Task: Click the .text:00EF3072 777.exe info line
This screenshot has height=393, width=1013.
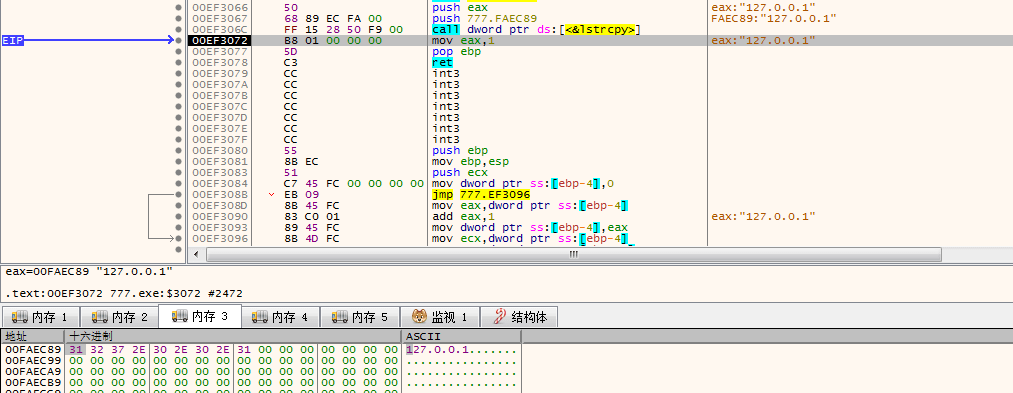Action: point(123,294)
